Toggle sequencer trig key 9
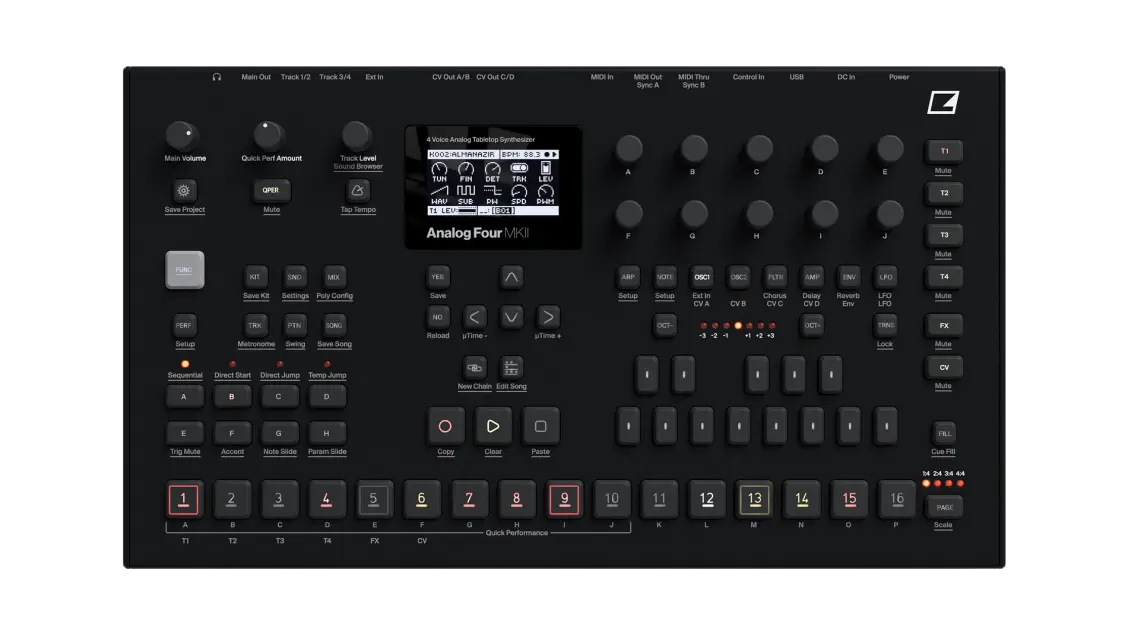 (564, 499)
